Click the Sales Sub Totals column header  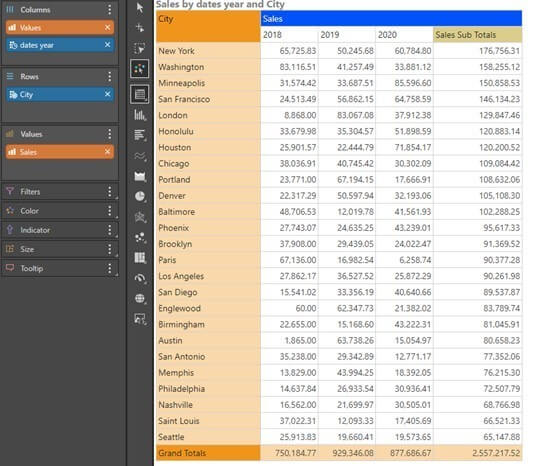(x=477, y=35)
